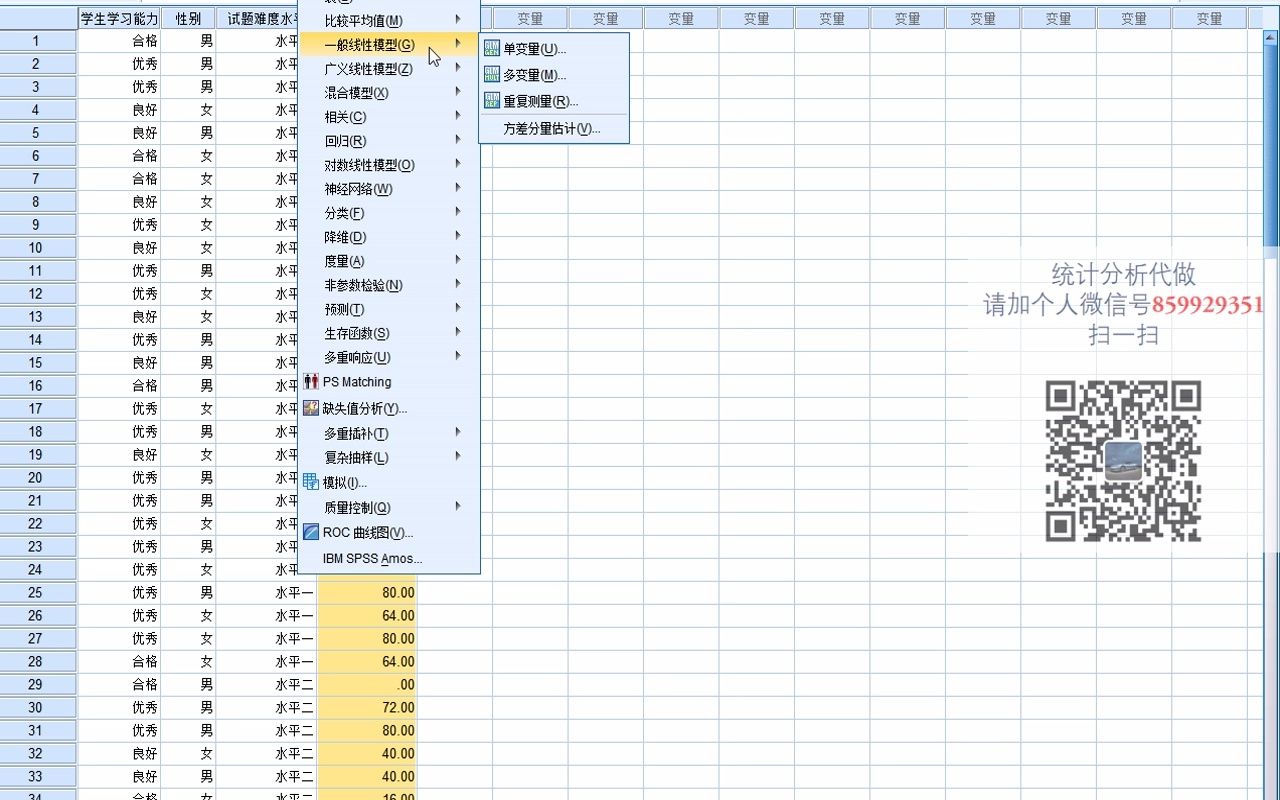Select 一般线性模型(G) menu entry
This screenshot has width=1280, height=800.
tap(389, 44)
